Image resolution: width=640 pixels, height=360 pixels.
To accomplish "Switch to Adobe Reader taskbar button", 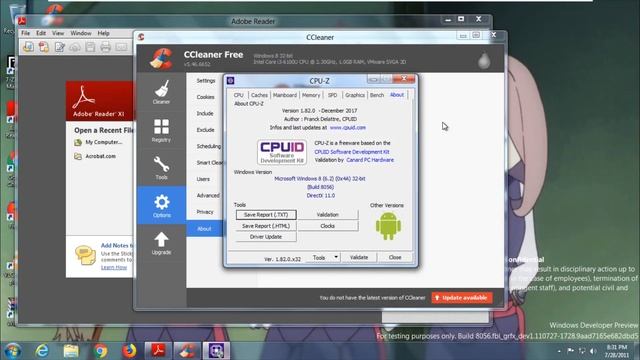I will [158, 351].
